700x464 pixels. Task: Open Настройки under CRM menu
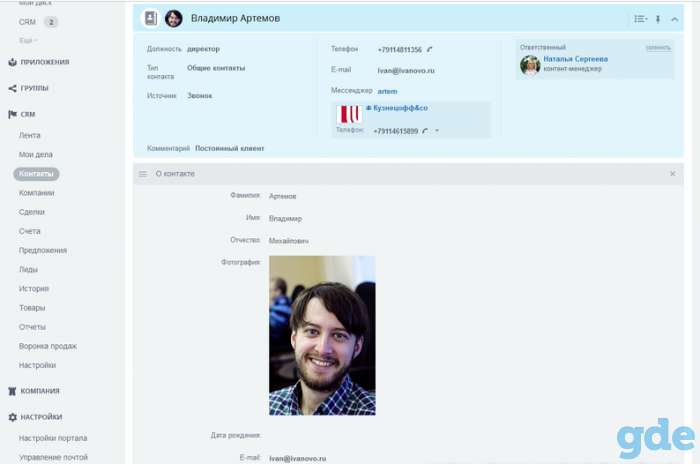(38, 365)
